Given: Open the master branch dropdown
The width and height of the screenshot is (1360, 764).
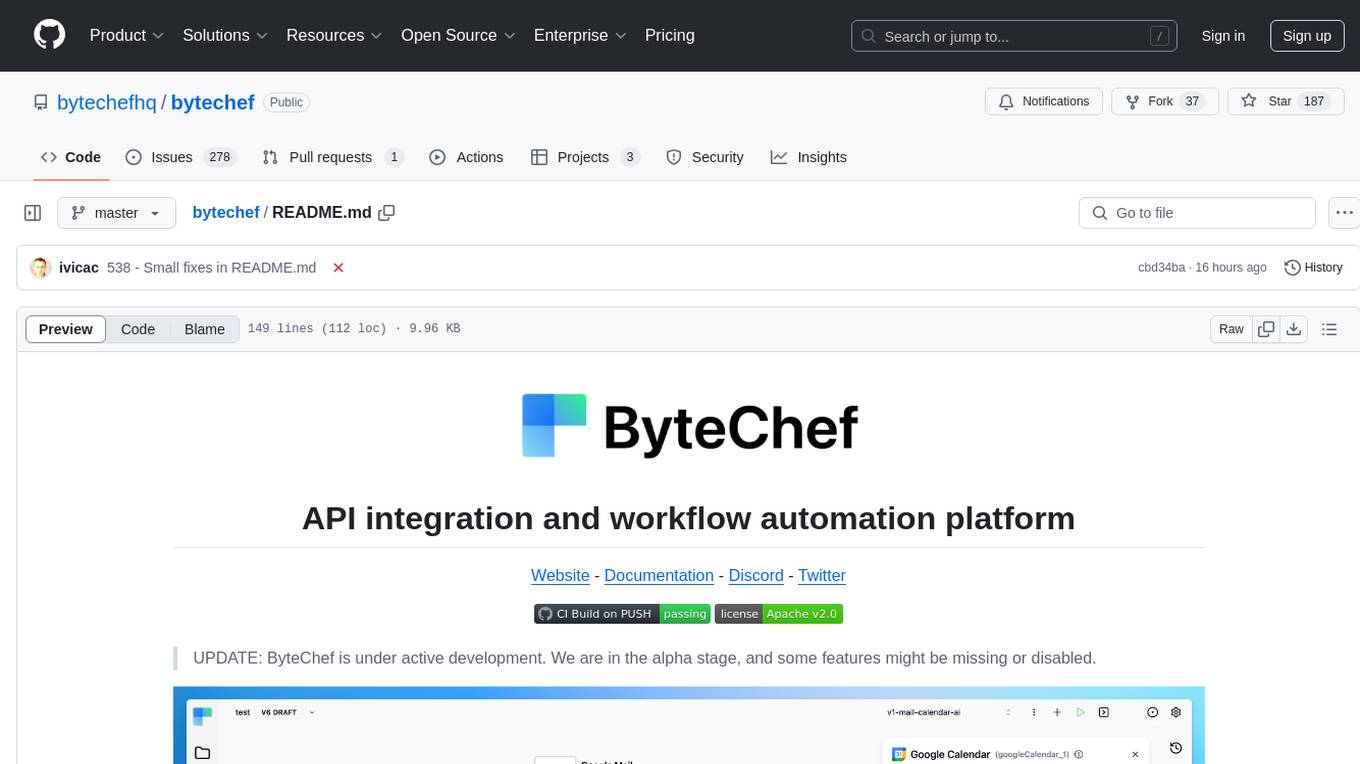Looking at the screenshot, I should [x=117, y=213].
